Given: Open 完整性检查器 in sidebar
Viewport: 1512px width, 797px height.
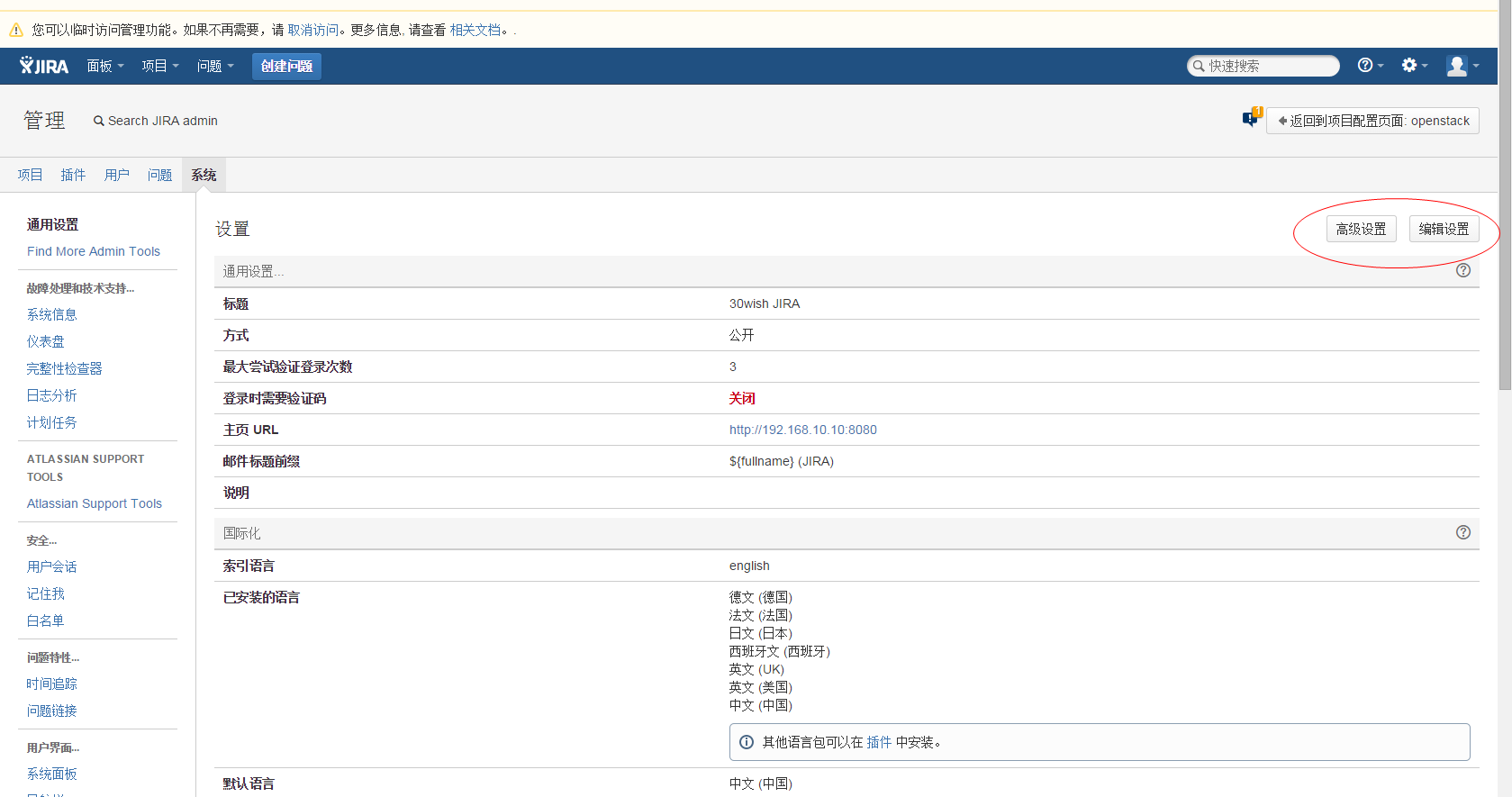Looking at the screenshot, I should click(x=65, y=368).
